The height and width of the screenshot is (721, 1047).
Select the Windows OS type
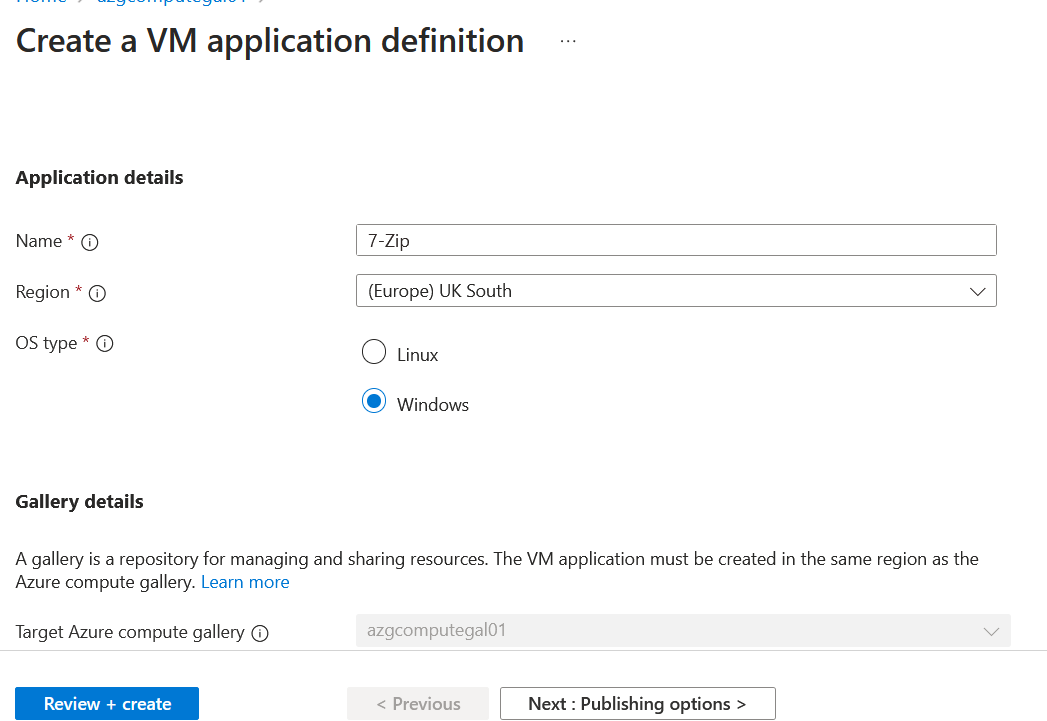[373, 401]
